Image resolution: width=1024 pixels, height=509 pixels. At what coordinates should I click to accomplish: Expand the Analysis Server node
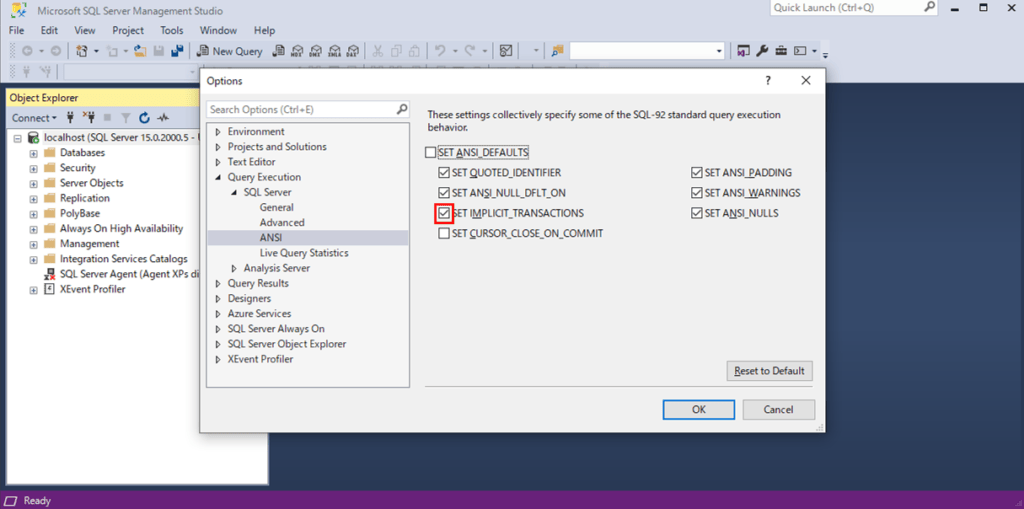pyautogui.click(x=234, y=269)
